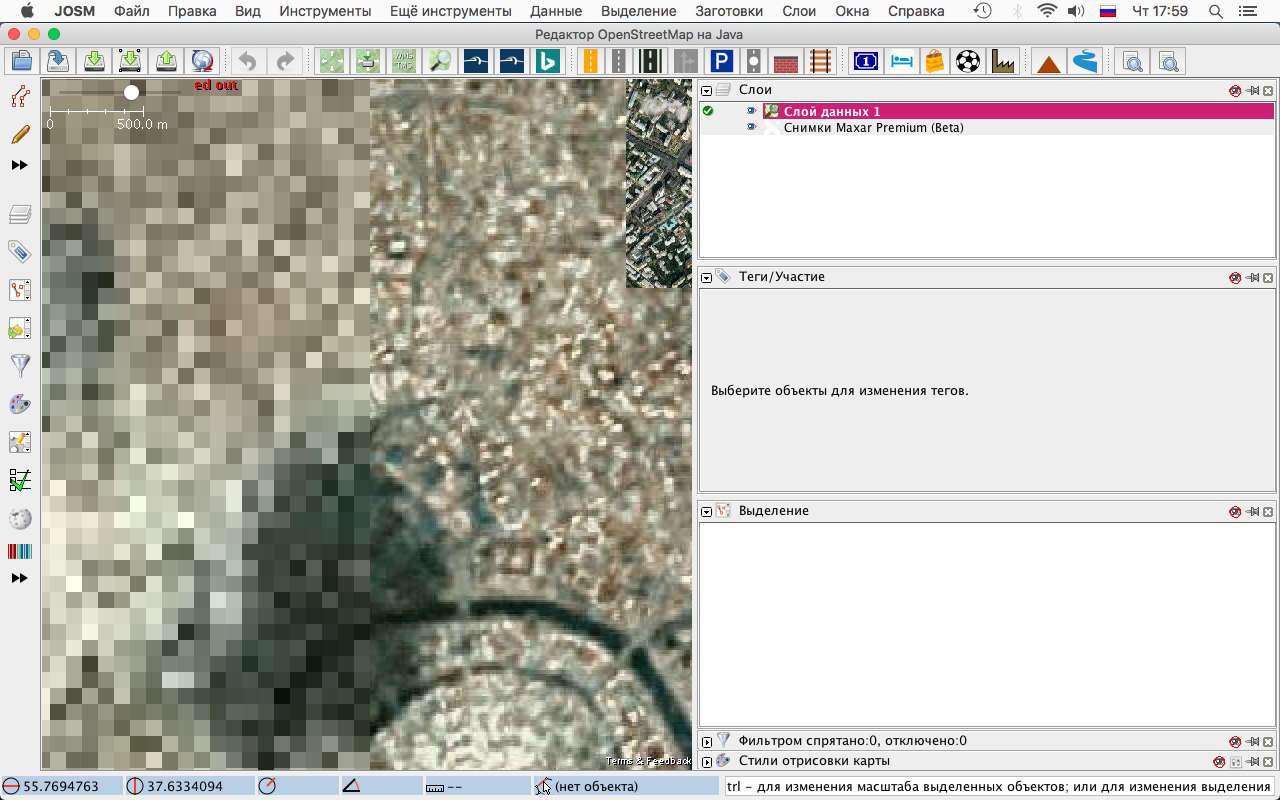
Task: Open the Time Machine menu bar icon
Action: [x=983, y=11]
